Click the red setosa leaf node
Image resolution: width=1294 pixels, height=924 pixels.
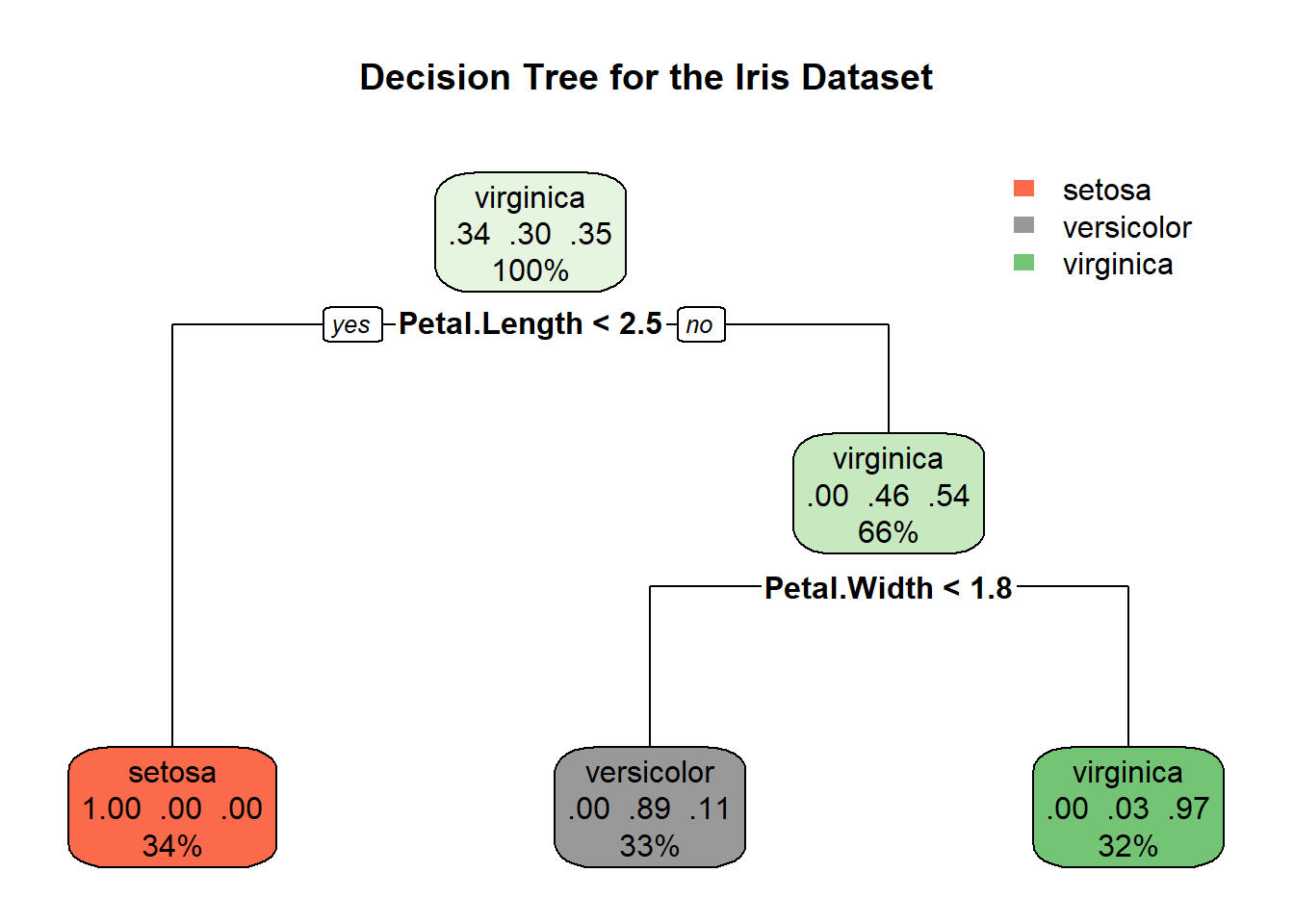pyautogui.click(x=172, y=808)
